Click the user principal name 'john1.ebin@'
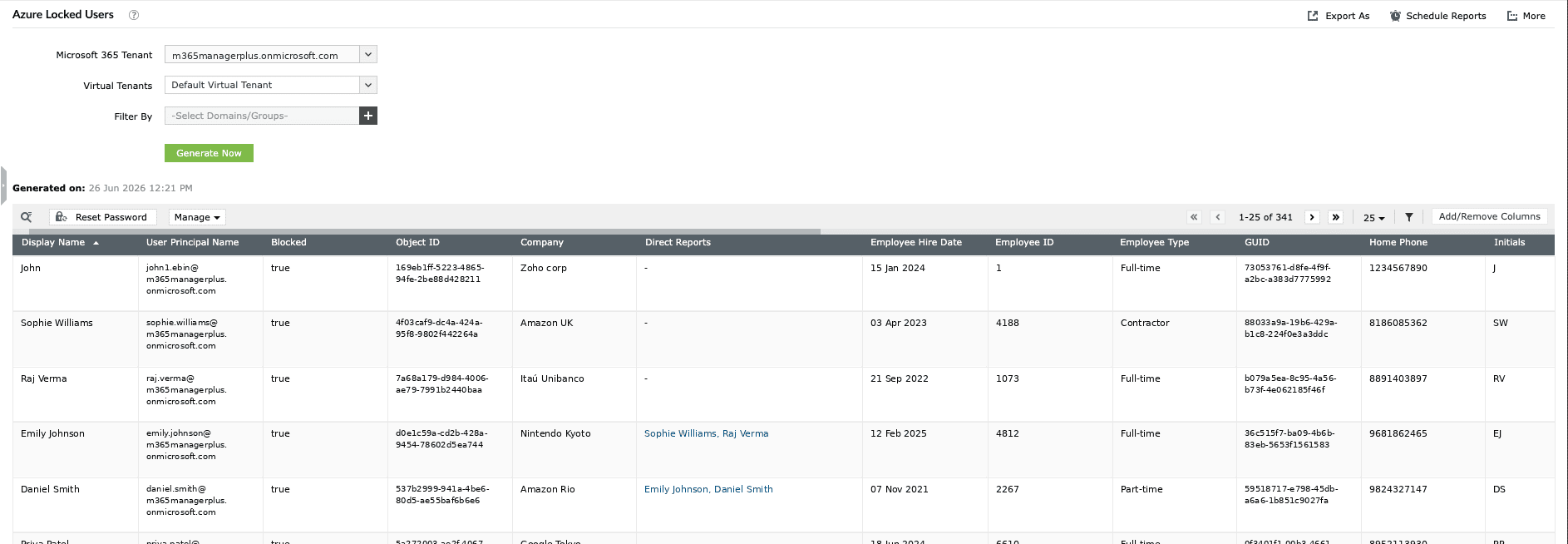Screen dimensions: 1568x544 coord(172,268)
